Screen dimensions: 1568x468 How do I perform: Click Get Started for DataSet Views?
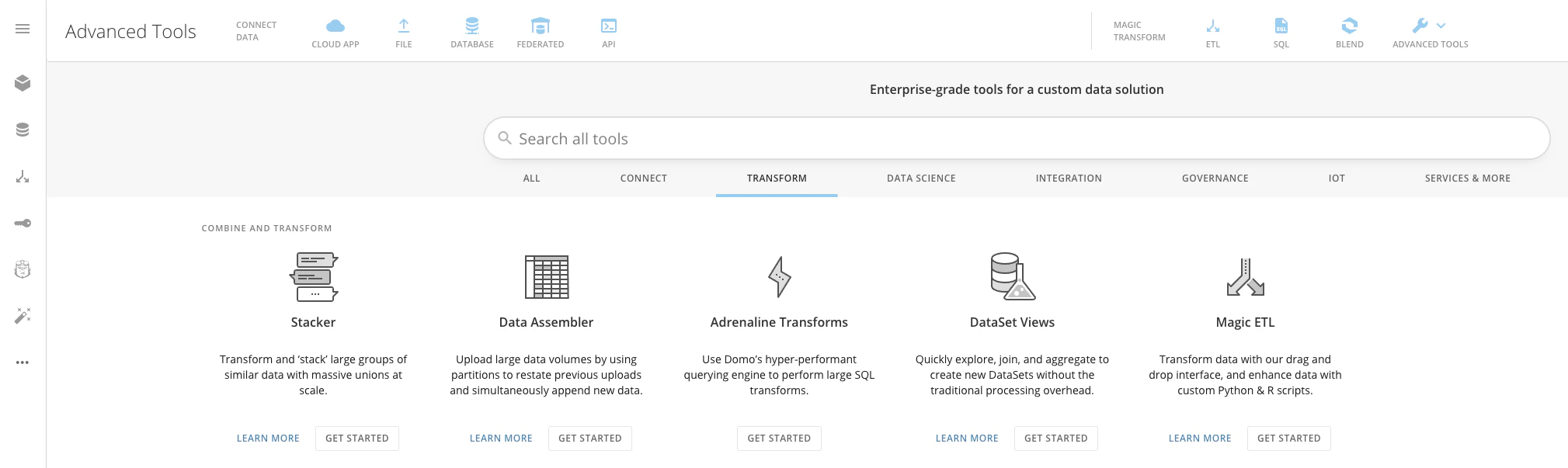(1056, 439)
